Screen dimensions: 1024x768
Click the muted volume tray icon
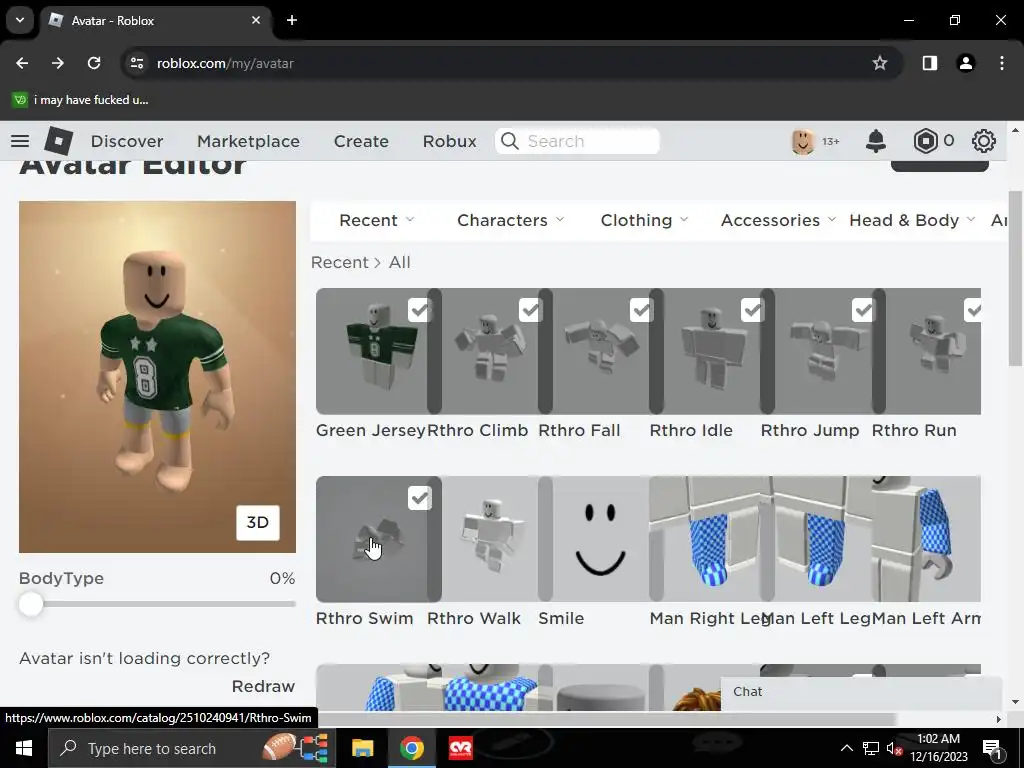click(x=894, y=748)
